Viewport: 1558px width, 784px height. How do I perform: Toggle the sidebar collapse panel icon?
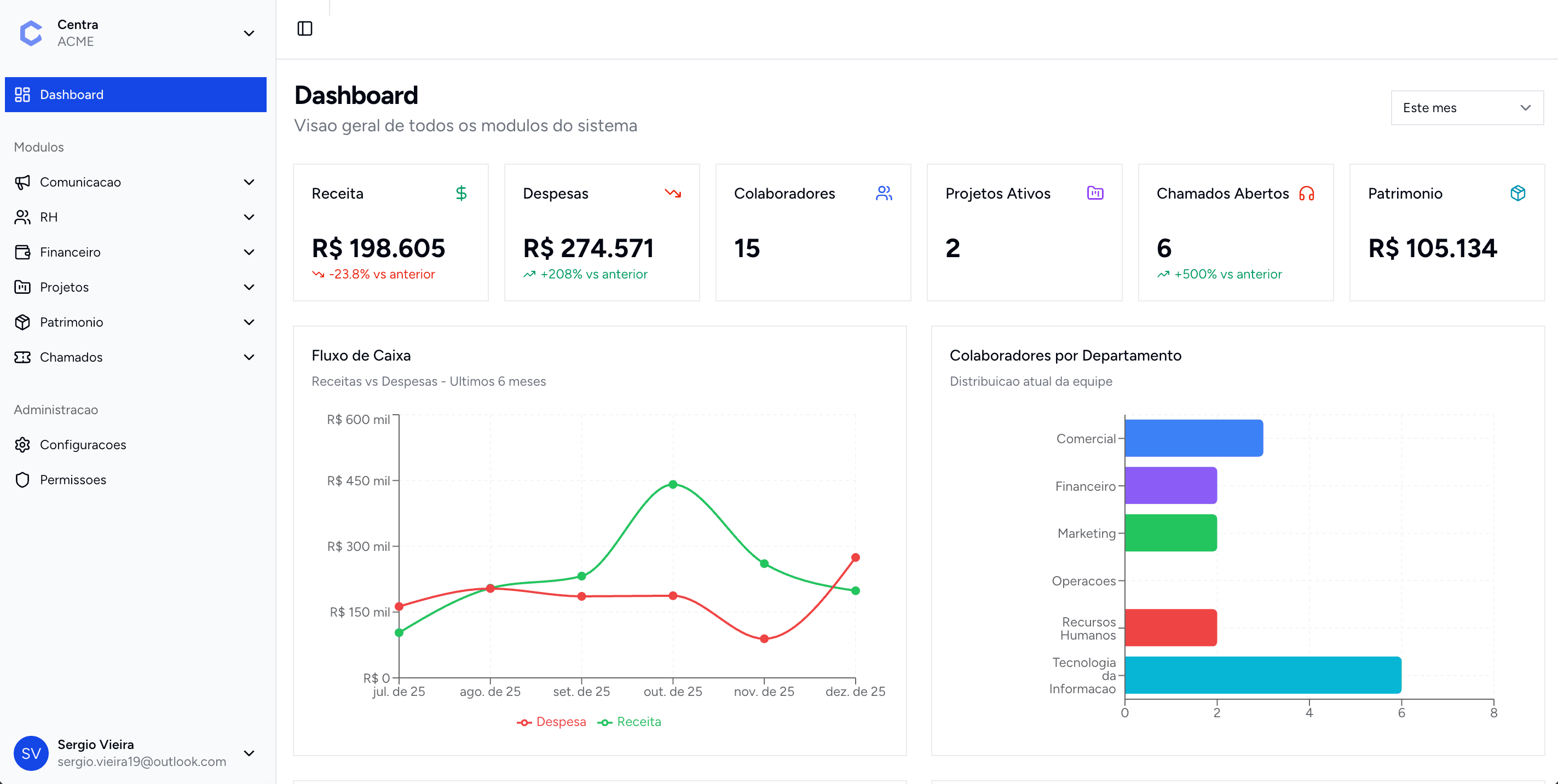(305, 28)
